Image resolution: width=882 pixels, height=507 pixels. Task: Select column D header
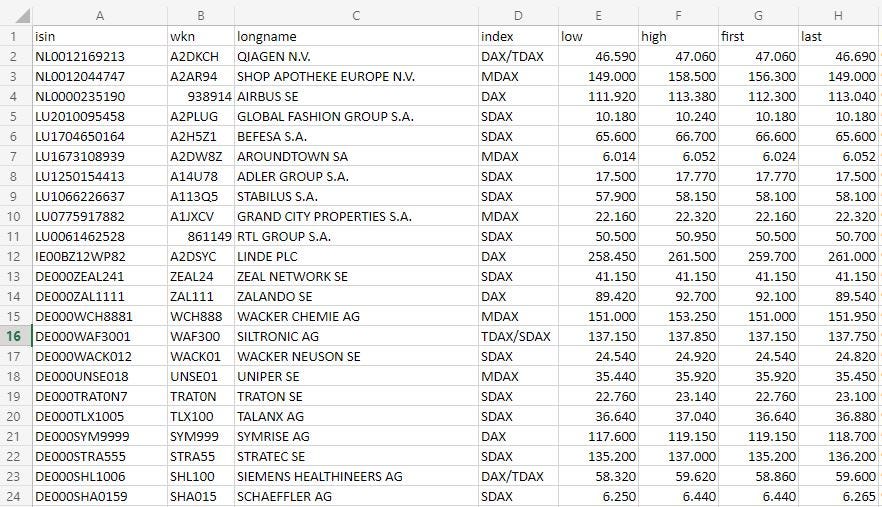(x=518, y=16)
